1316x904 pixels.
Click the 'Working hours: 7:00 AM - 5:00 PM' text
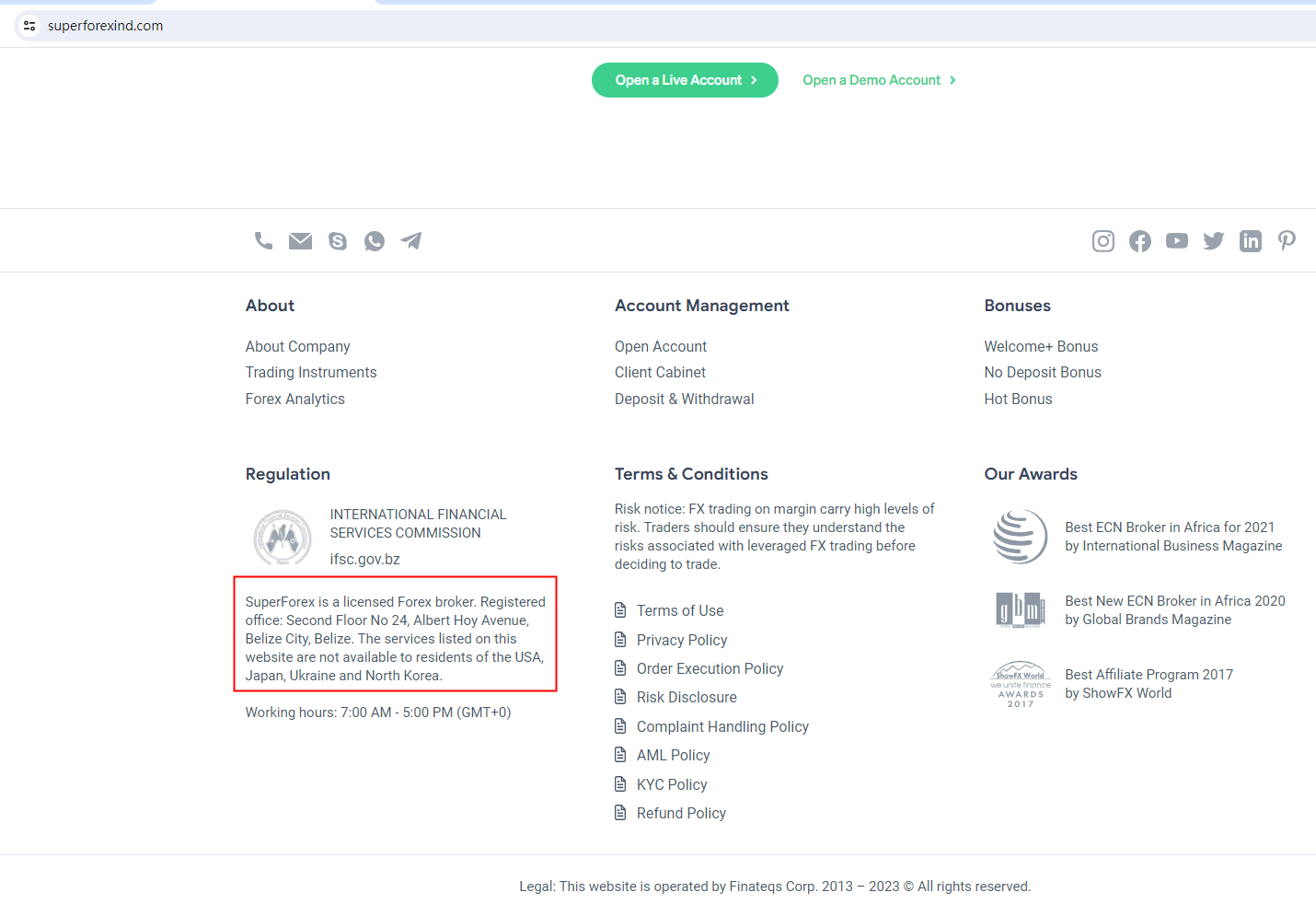coord(378,713)
